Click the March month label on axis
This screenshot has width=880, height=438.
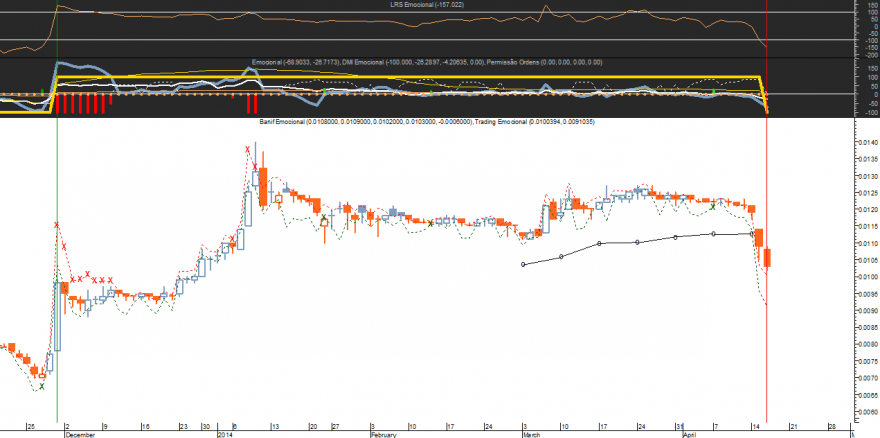[x=531, y=435]
